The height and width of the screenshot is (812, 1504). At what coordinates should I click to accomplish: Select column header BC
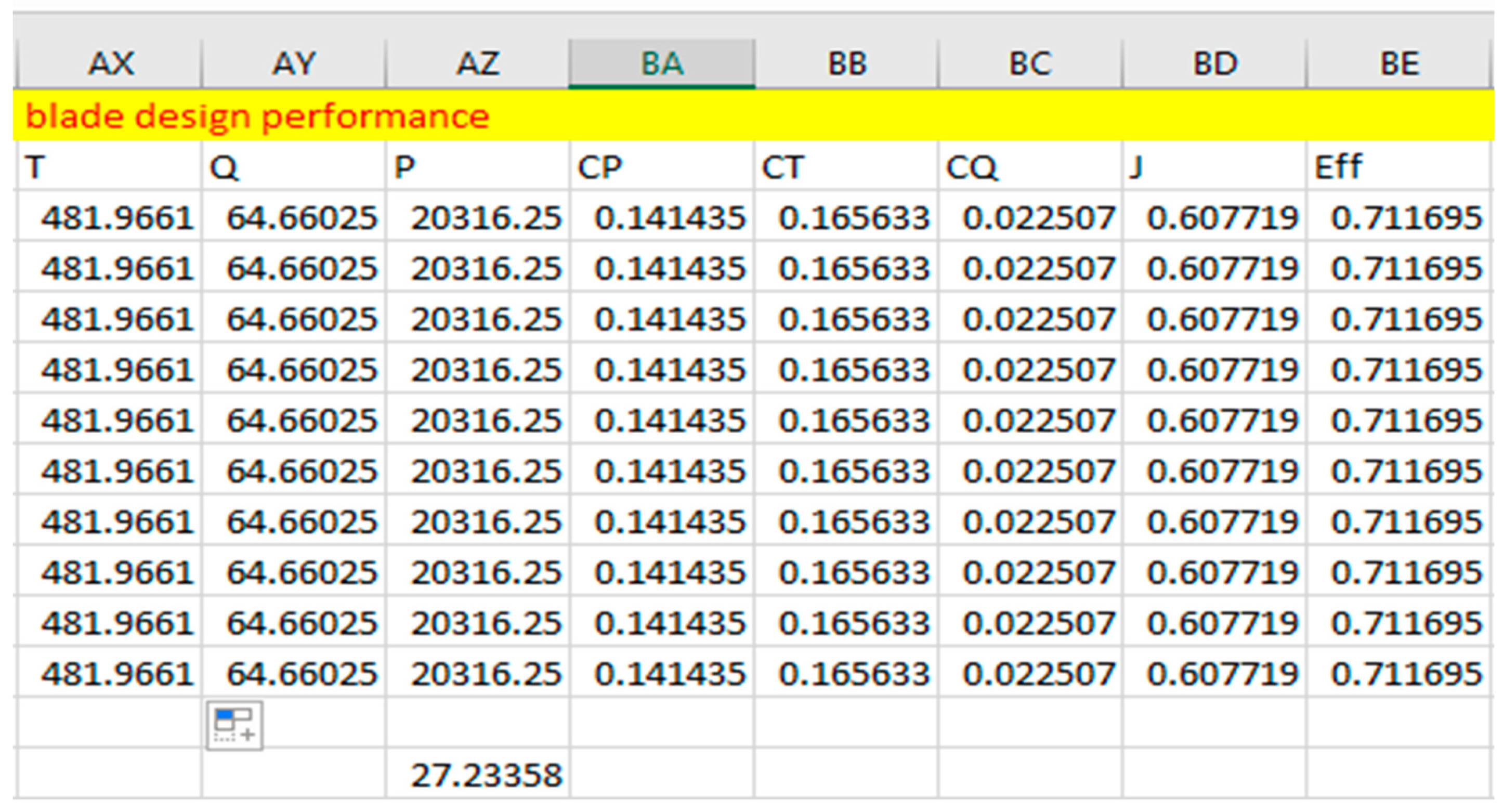click(x=1030, y=63)
